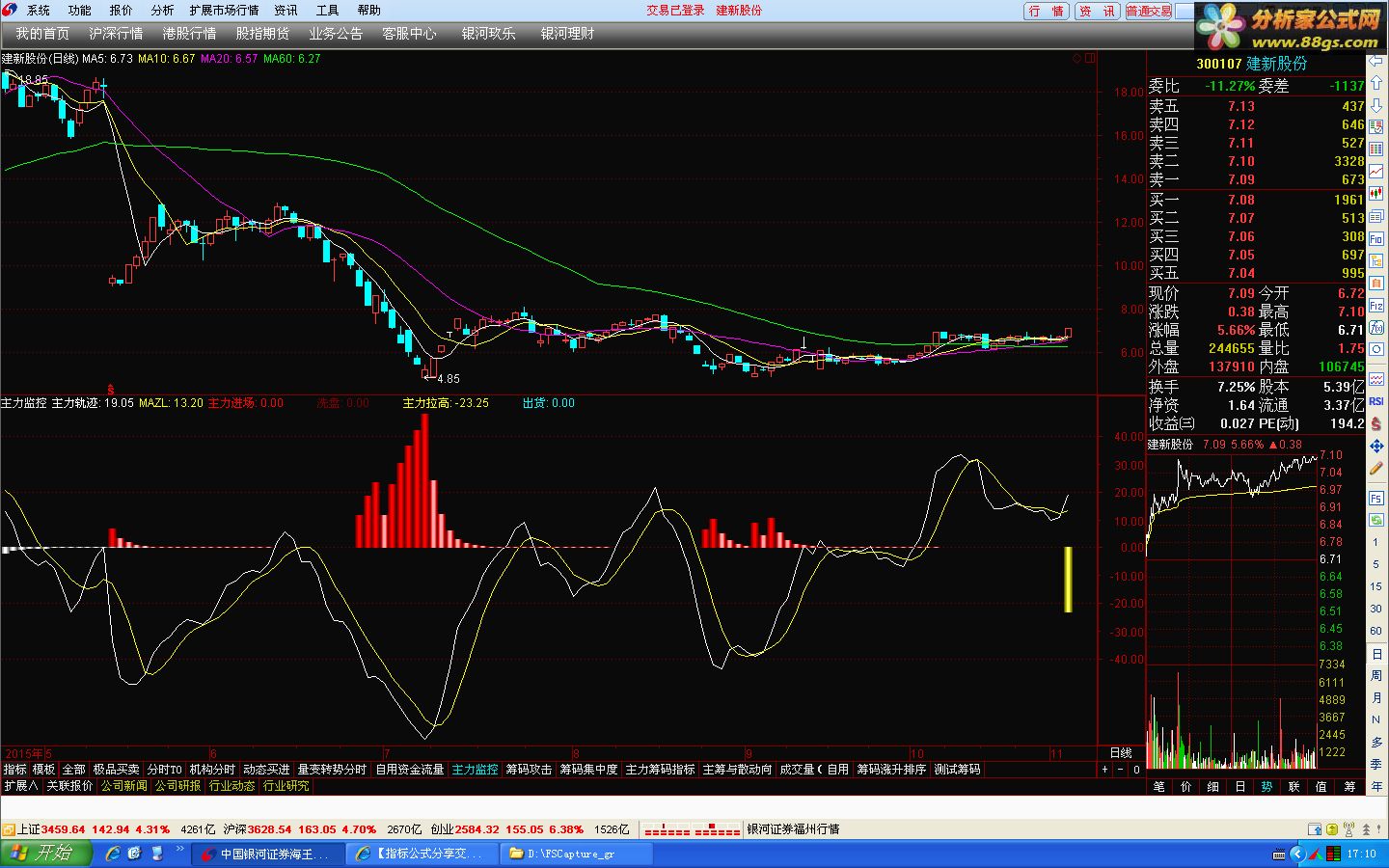Click the diamond icon above main chart
The image size is (1389, 868).
point(1077,58)
